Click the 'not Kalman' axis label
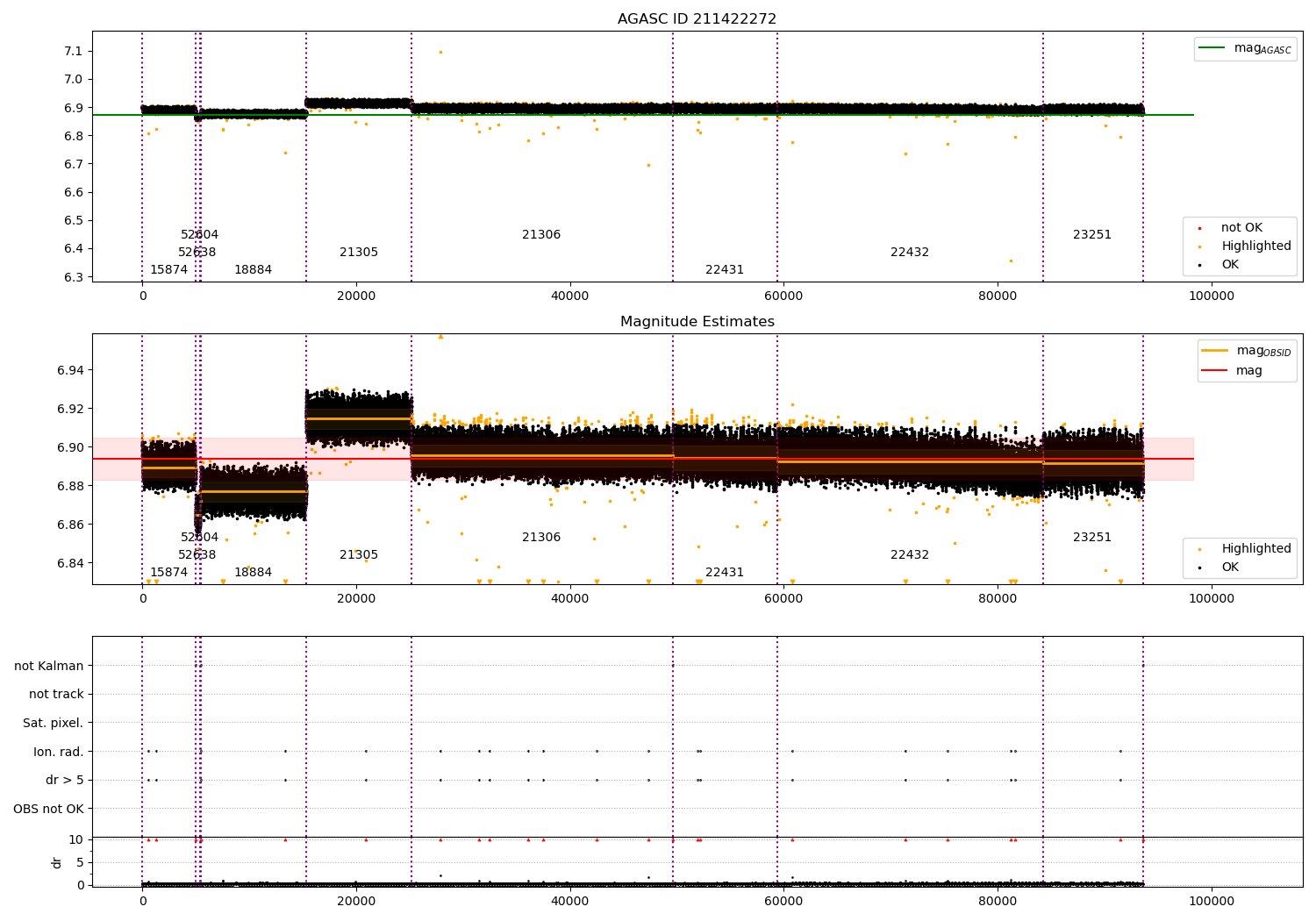Screen dimensions: 1316x921 [x=49, y=666]
